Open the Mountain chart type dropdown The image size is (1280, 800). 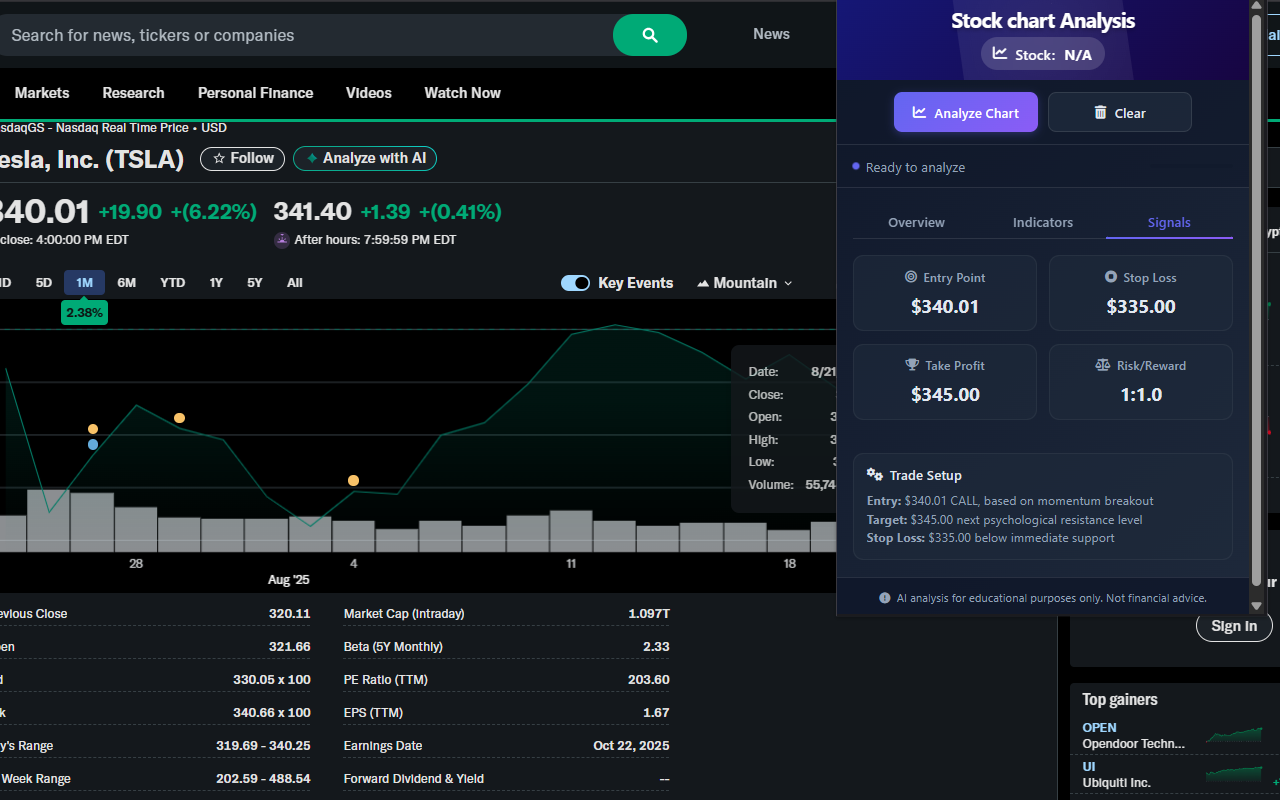coord(745,283)
